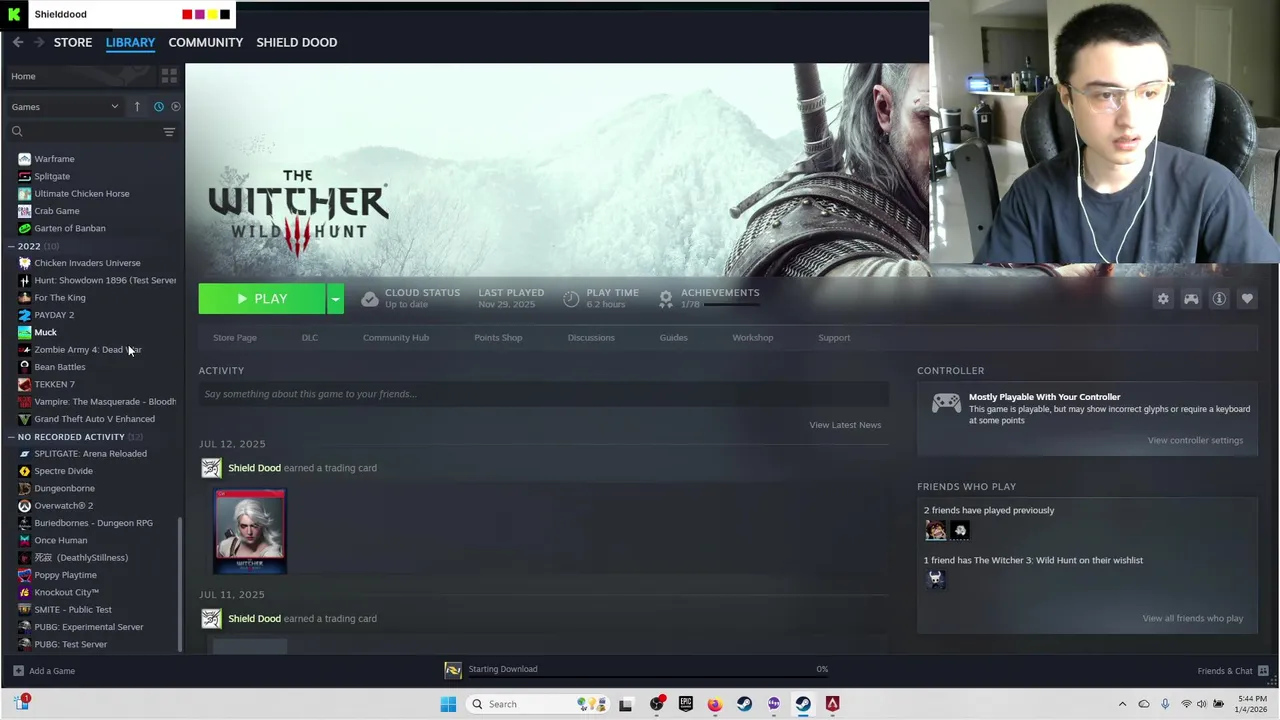Select Grand Theft Auto V Enhanced

coord(94,419)
